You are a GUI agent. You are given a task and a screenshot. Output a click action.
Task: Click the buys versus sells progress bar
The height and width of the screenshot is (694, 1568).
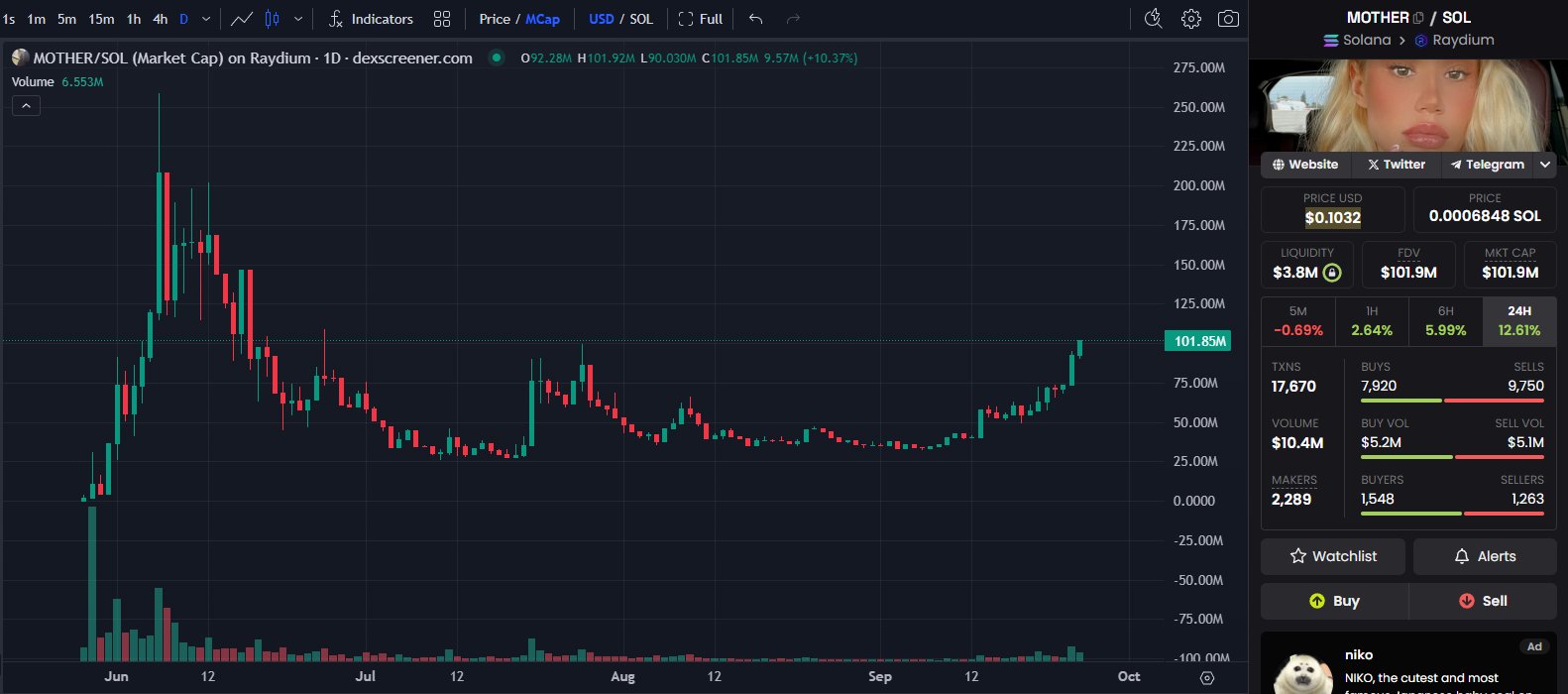[1452, 401]
